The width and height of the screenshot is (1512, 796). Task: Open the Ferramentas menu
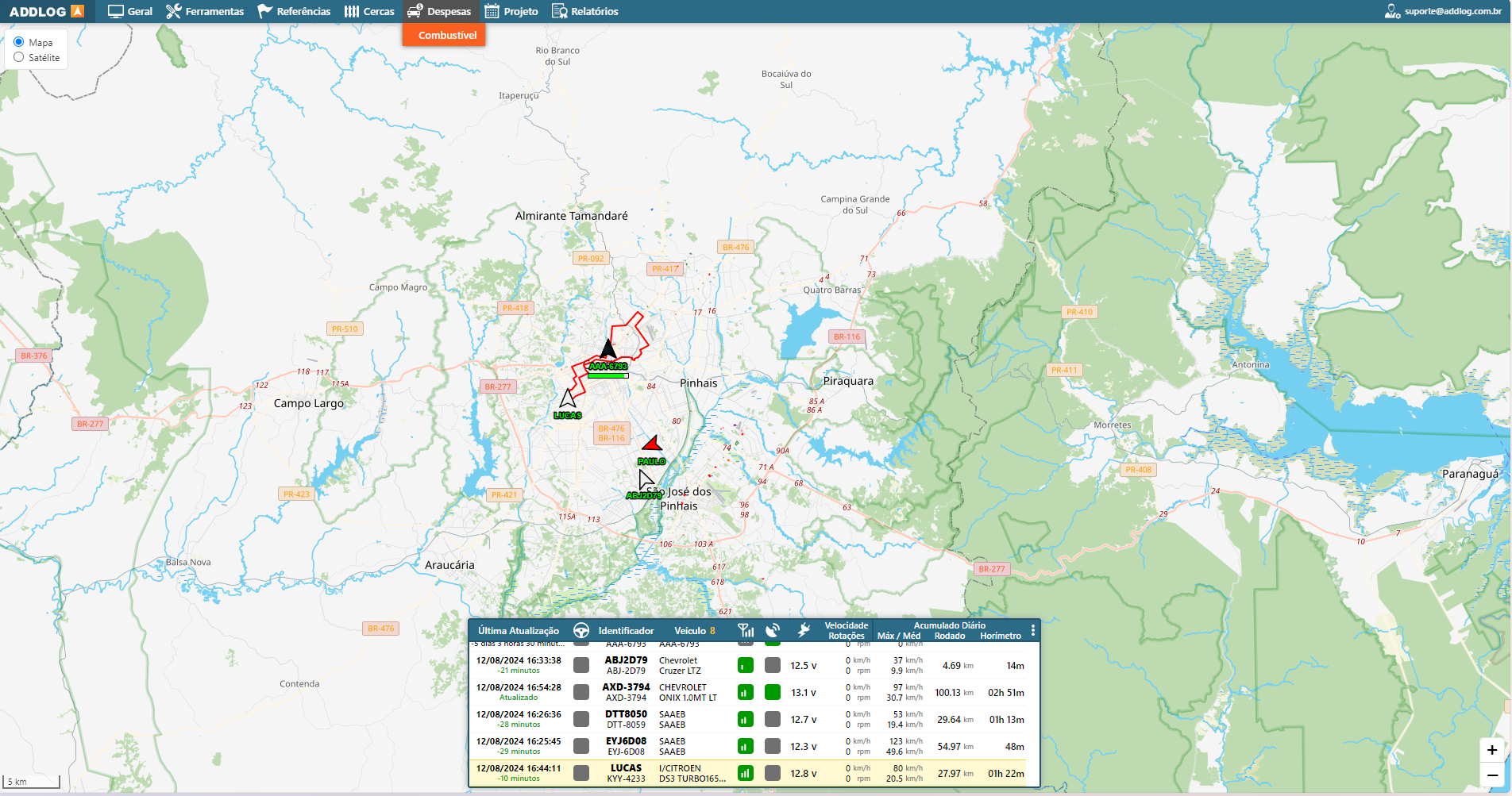click(x=205, y=11)
